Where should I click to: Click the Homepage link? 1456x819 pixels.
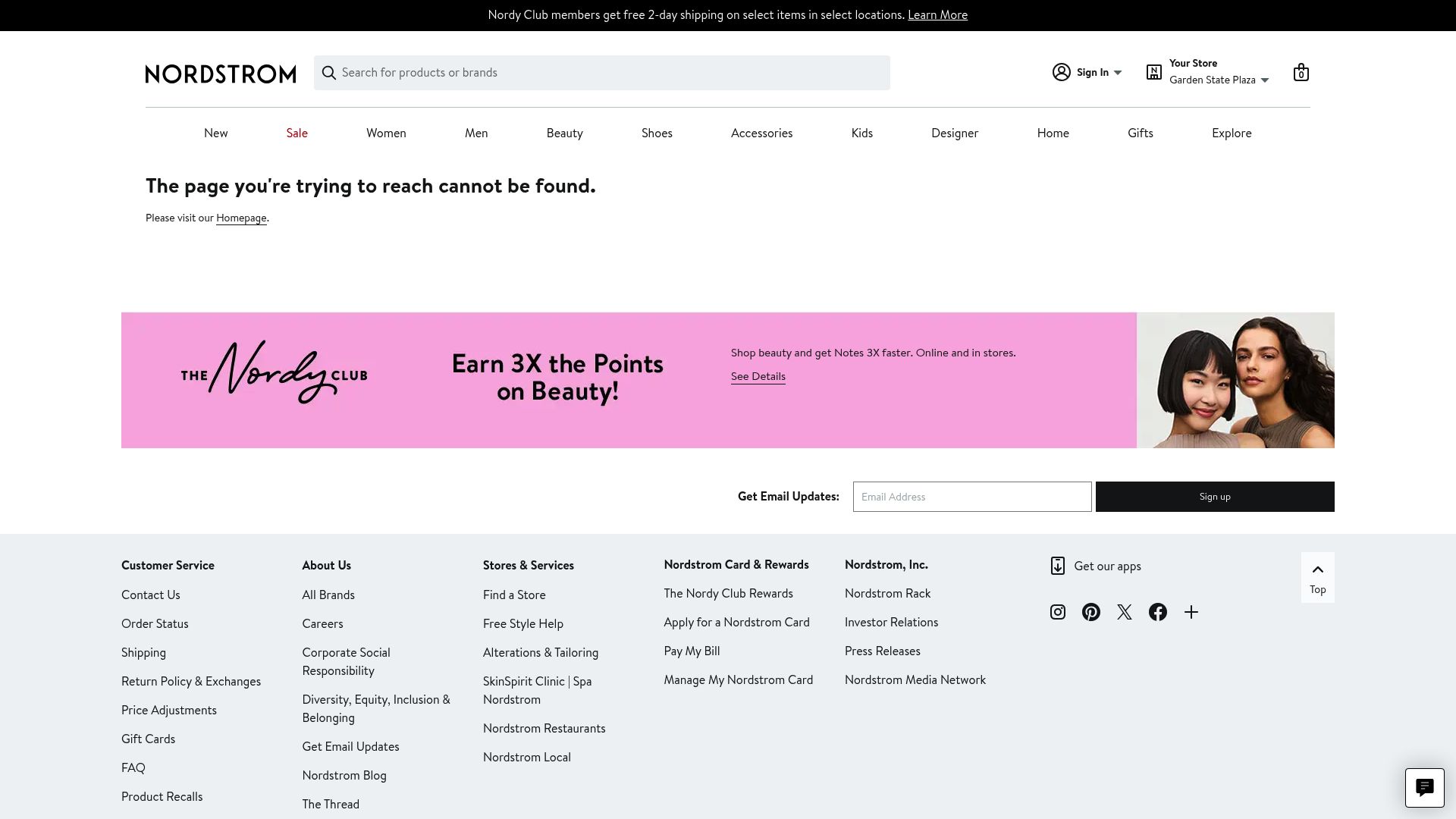[x=241, y=218]
